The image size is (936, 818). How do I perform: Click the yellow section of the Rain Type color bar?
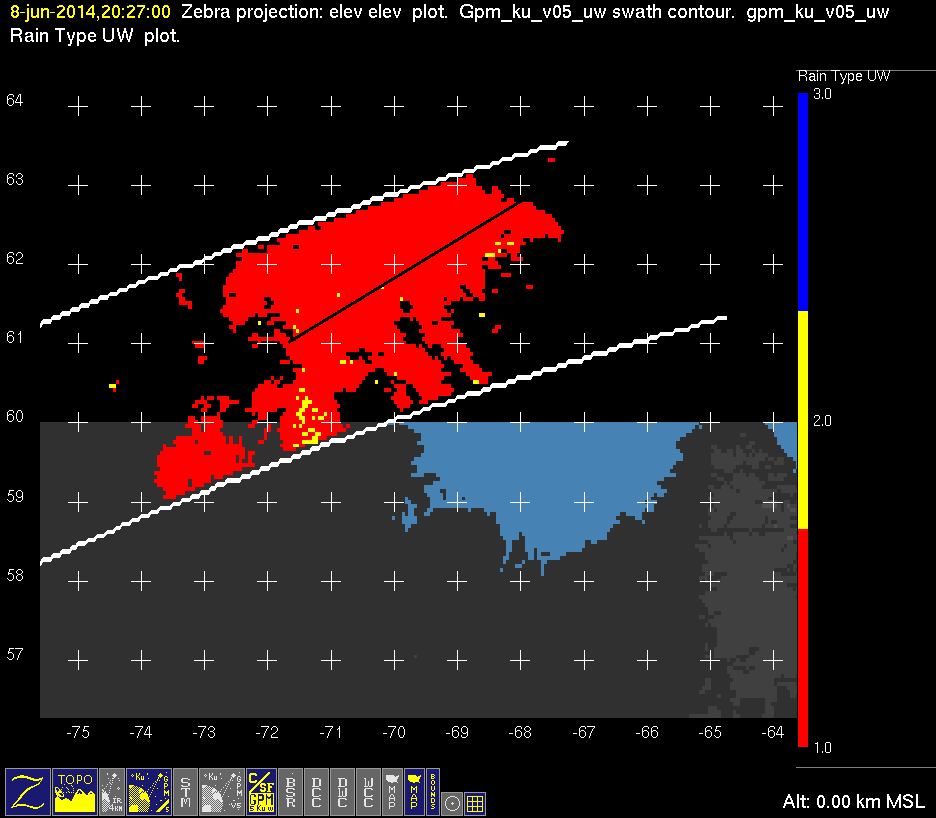(x=803, y=420)
